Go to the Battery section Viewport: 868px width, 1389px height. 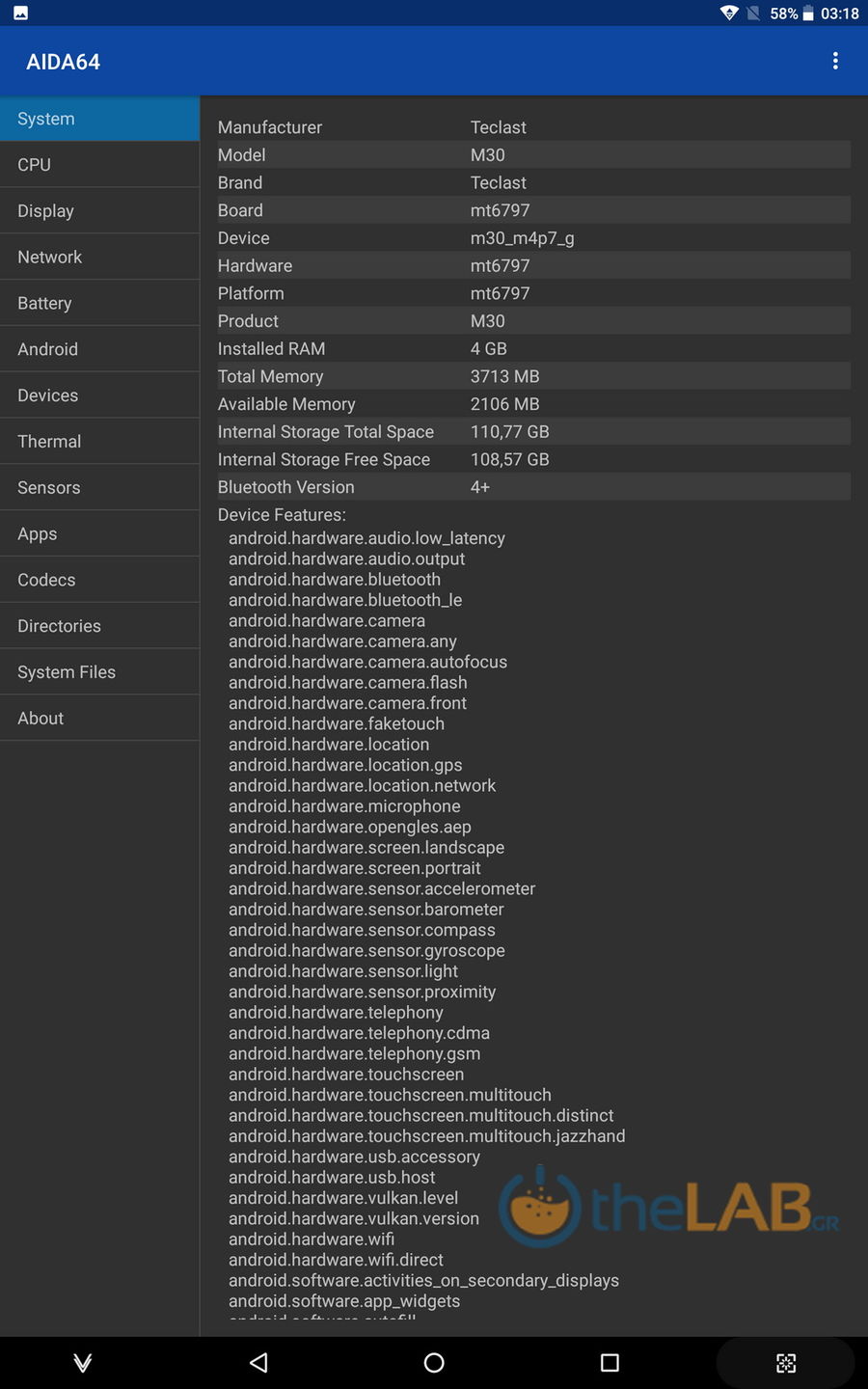tap(99, 304)
